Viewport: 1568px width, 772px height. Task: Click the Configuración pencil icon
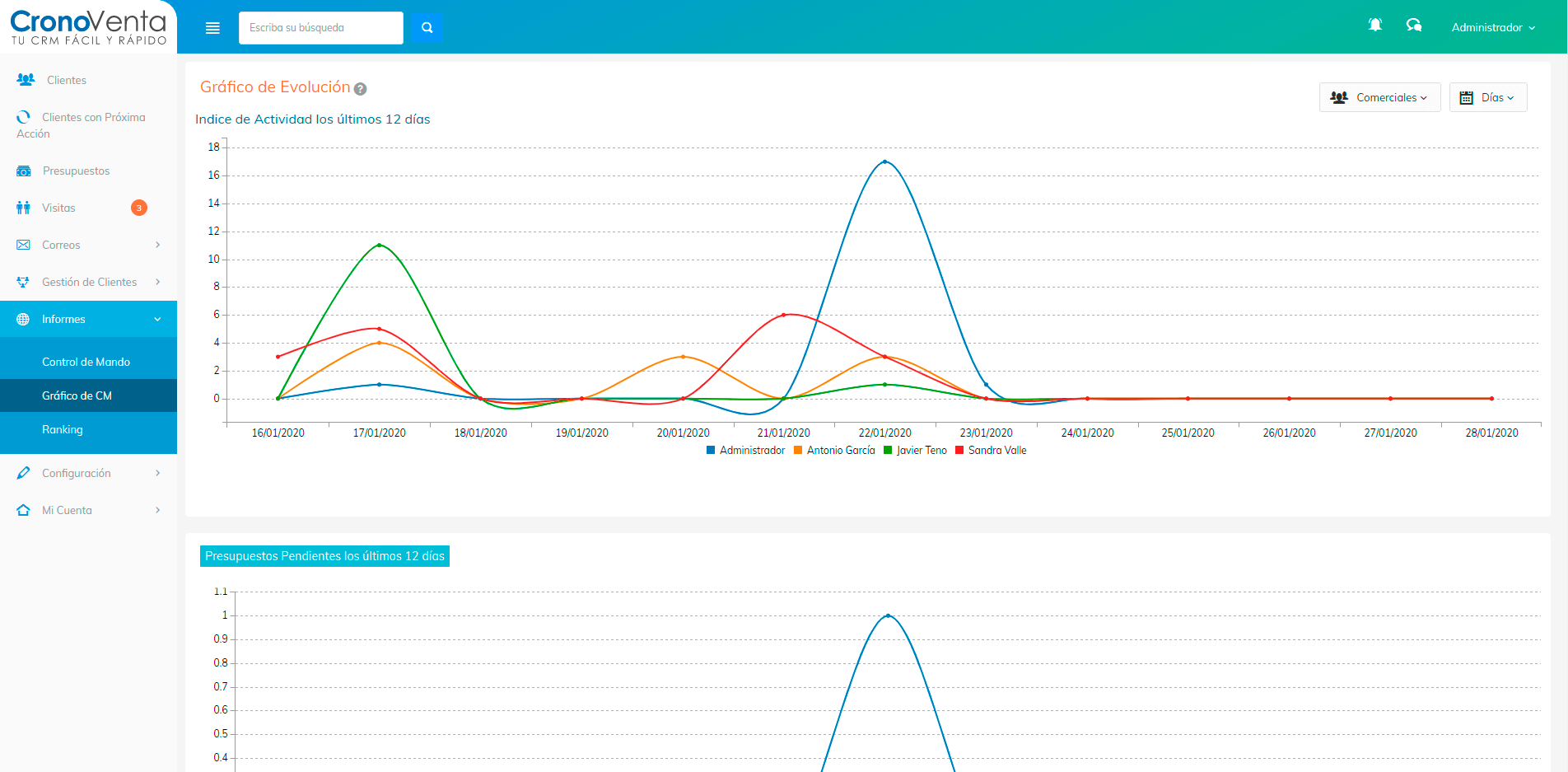tap(23, 473)
